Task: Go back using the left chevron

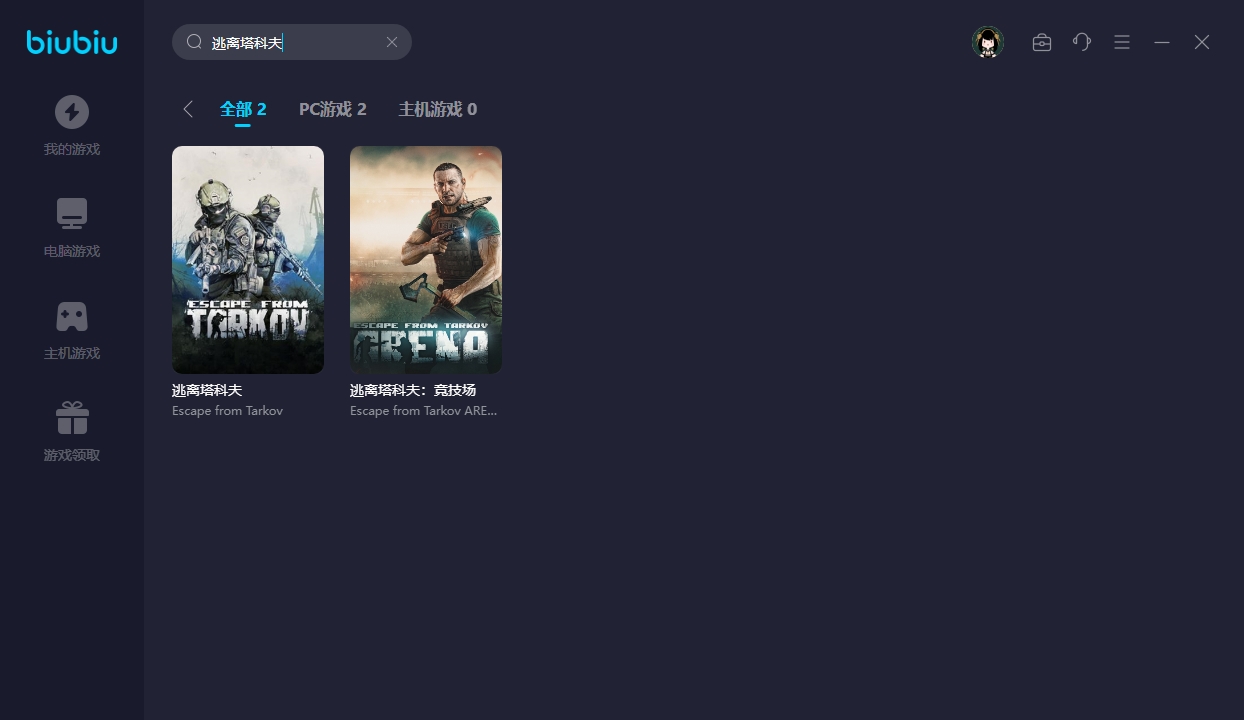Action: click(188, 109)
